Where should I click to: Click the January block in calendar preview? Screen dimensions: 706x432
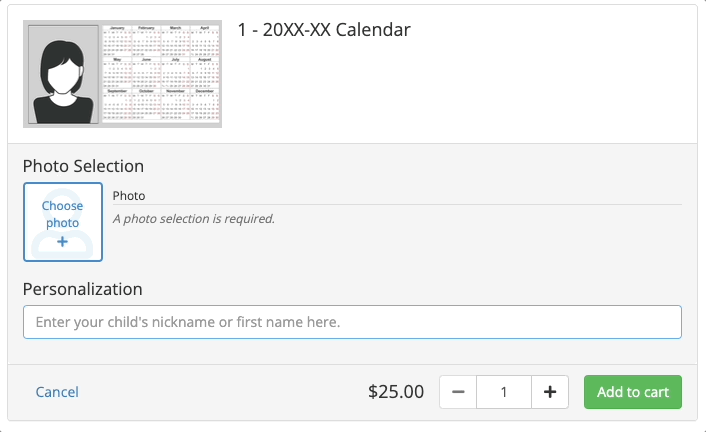pyautogui.click(x=117, y=41)
